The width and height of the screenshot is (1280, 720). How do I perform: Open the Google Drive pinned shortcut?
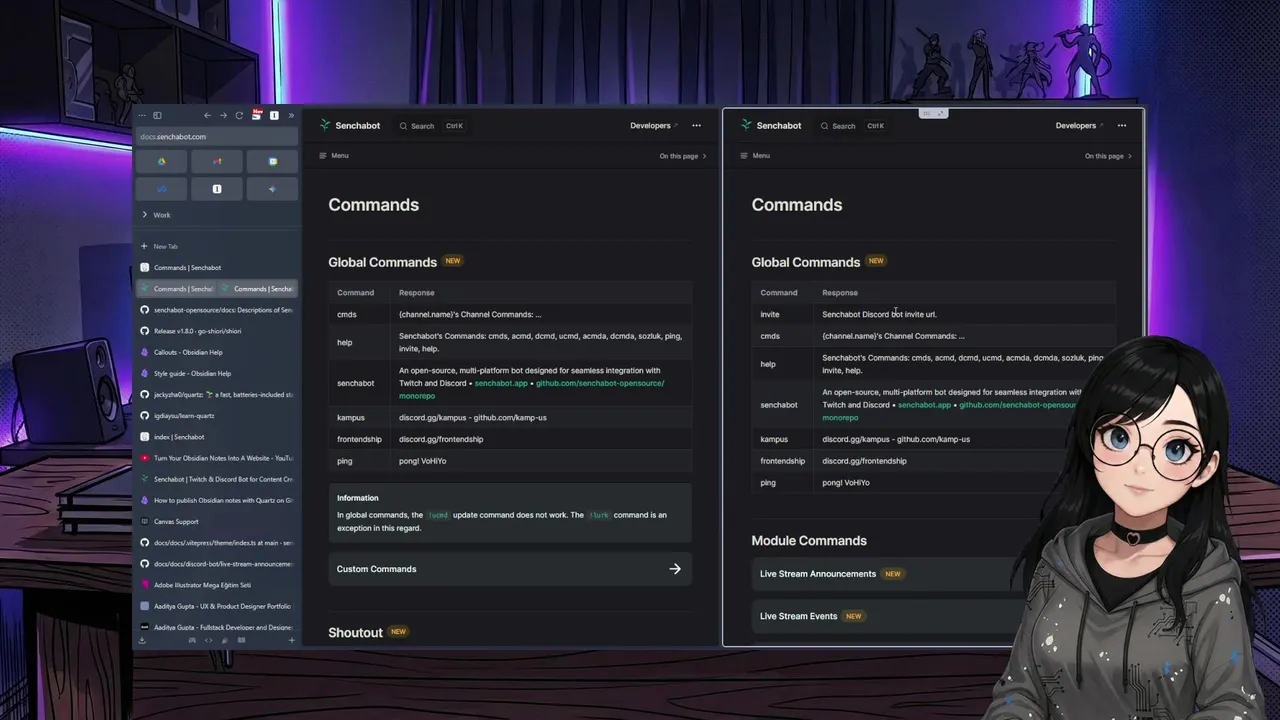point(162,161)
